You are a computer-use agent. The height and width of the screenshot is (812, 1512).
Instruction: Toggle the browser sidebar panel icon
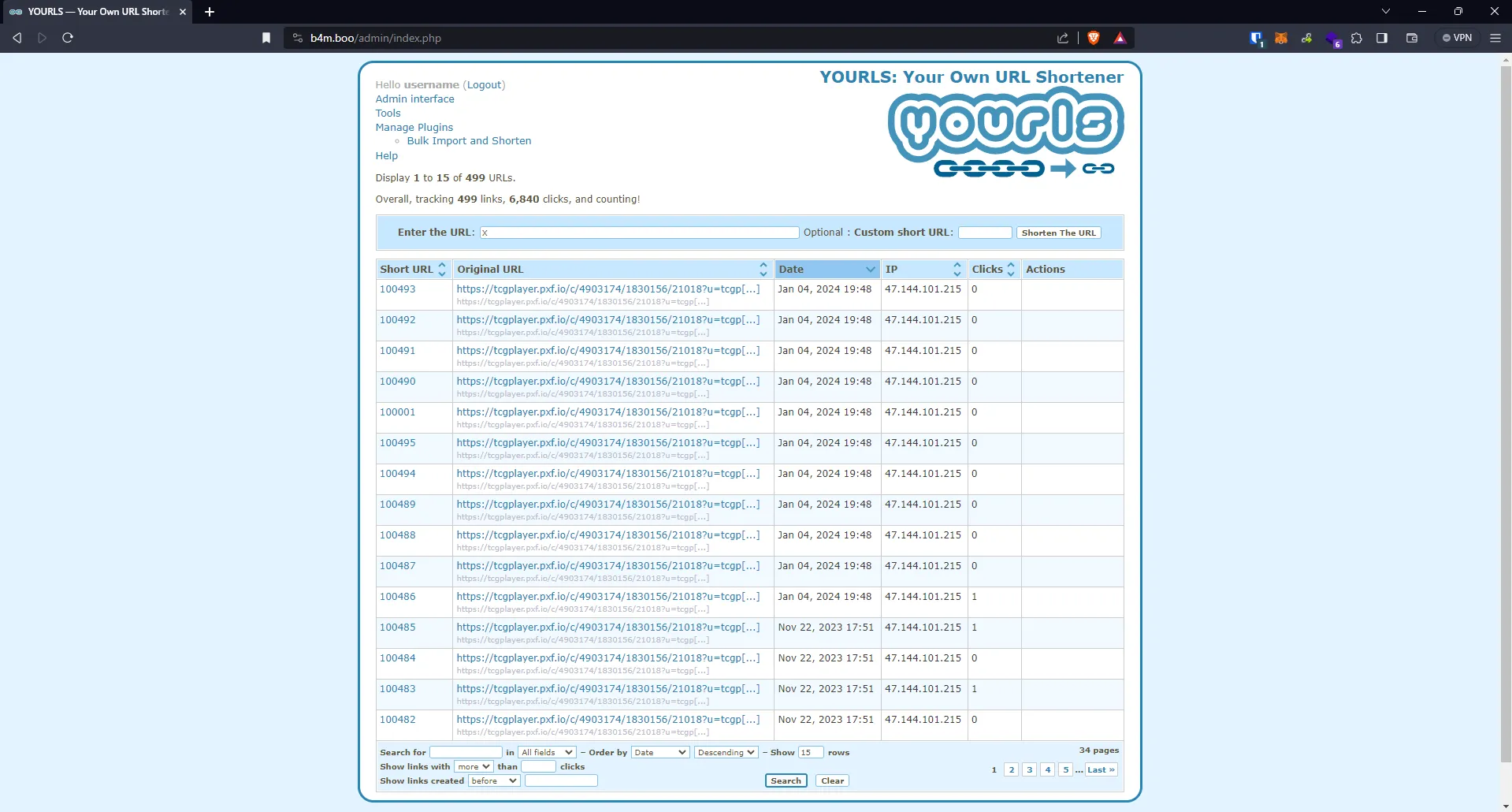tap(1382, 38)
